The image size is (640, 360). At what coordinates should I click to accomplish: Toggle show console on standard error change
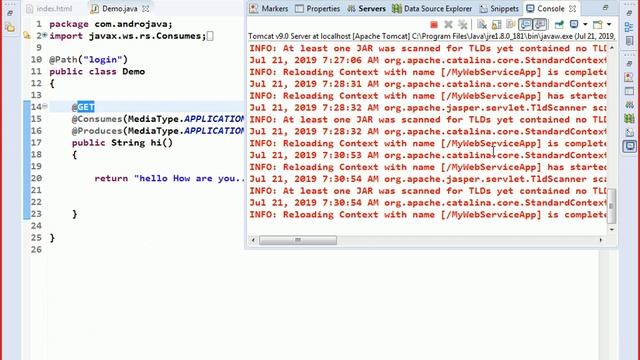point(540,24)
